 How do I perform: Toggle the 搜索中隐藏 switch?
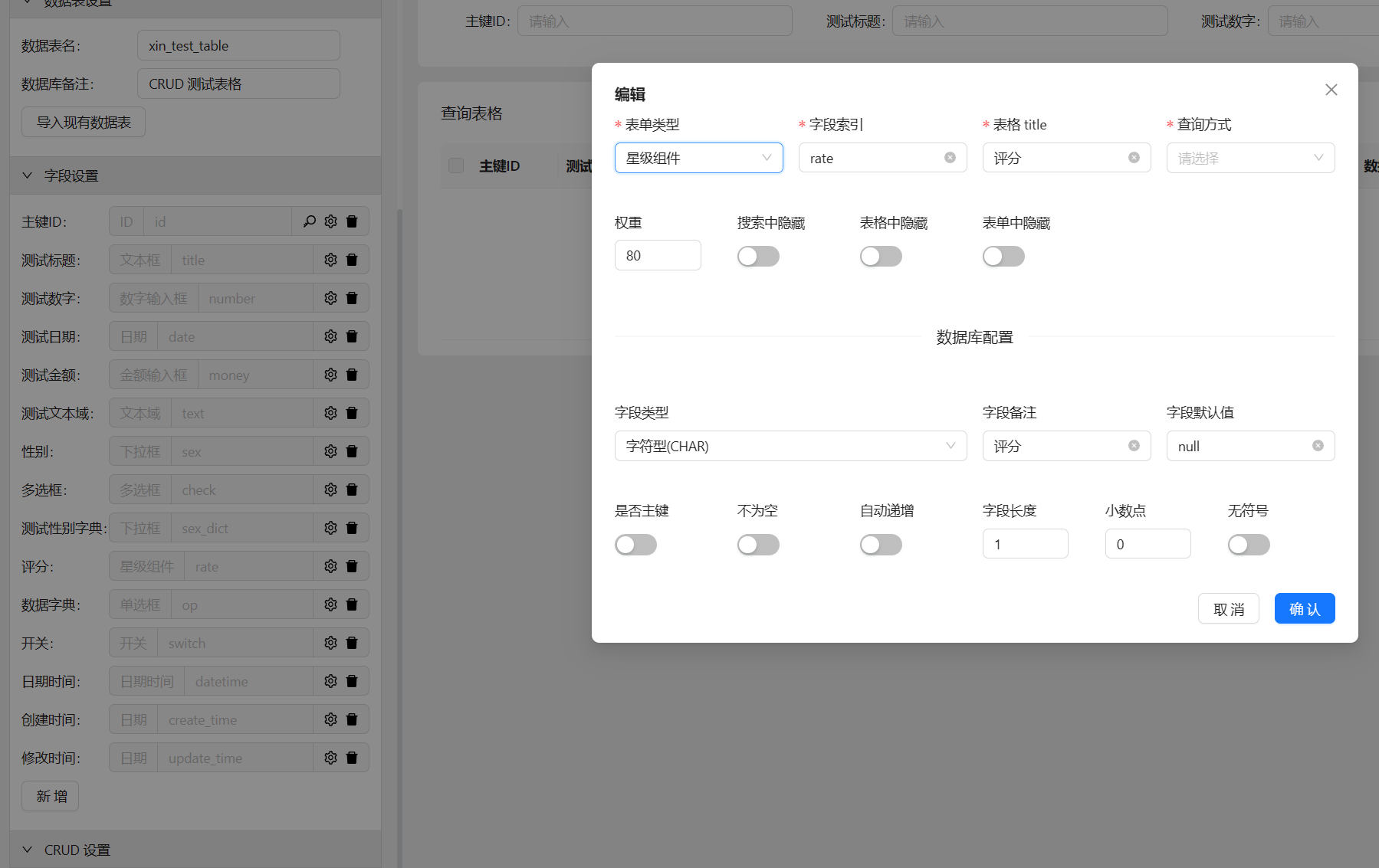[x=758, y=257]
